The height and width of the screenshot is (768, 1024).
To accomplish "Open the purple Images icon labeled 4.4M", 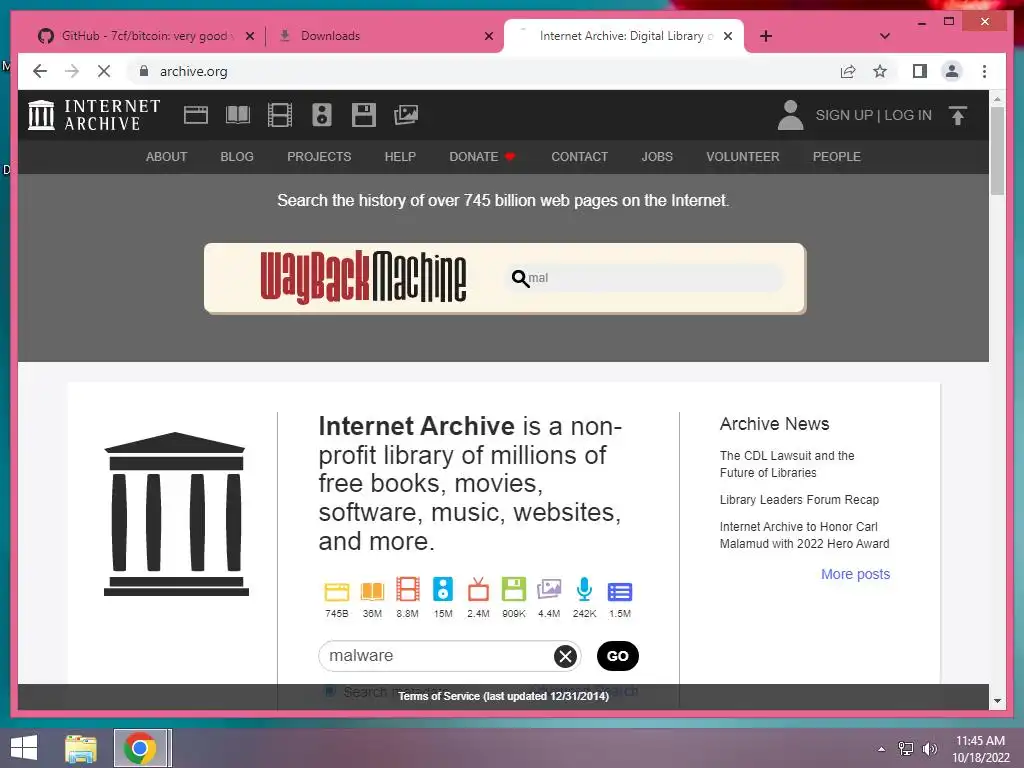I will click(x=549, y=590).
